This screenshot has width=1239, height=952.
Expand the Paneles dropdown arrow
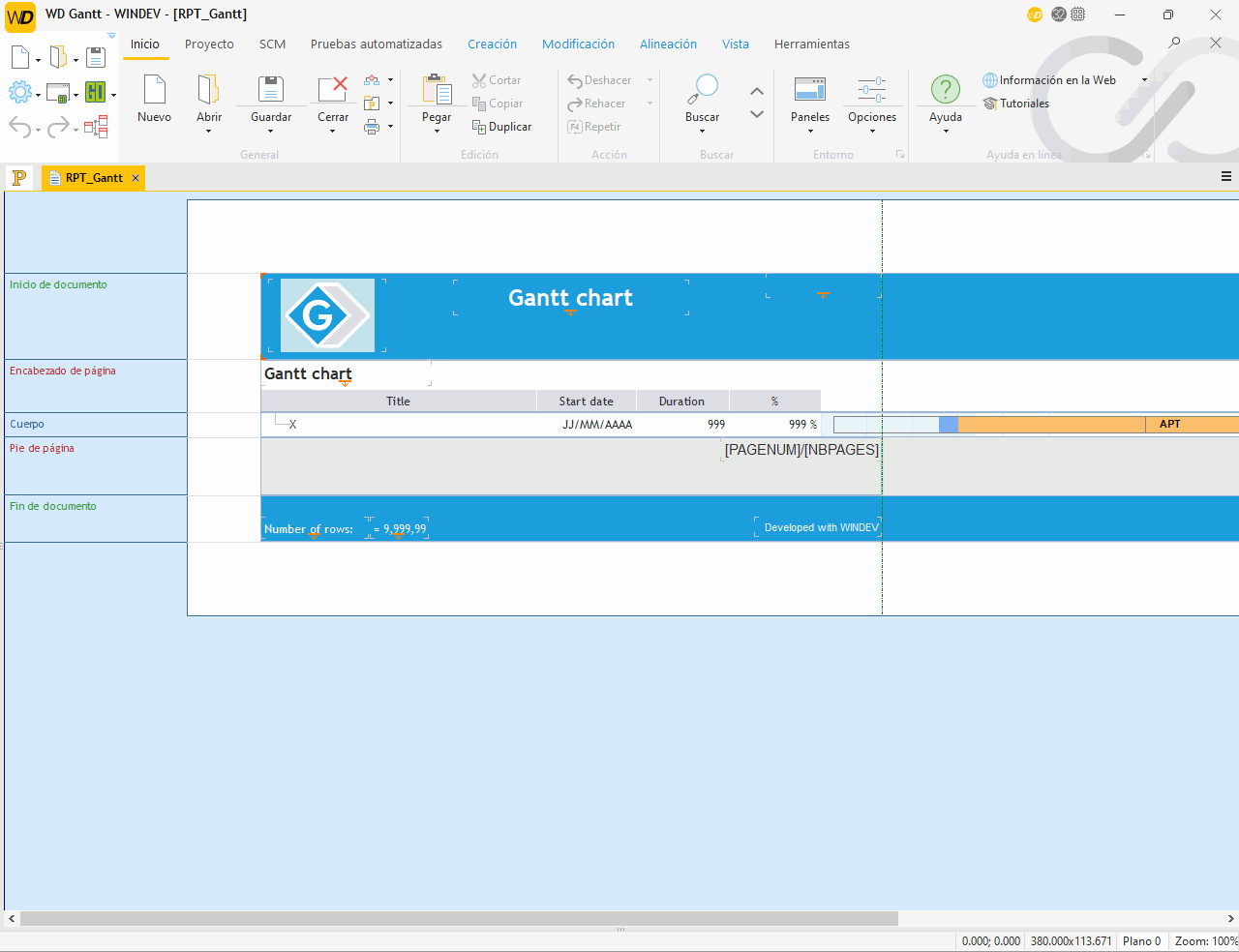[x=810, y=132]
